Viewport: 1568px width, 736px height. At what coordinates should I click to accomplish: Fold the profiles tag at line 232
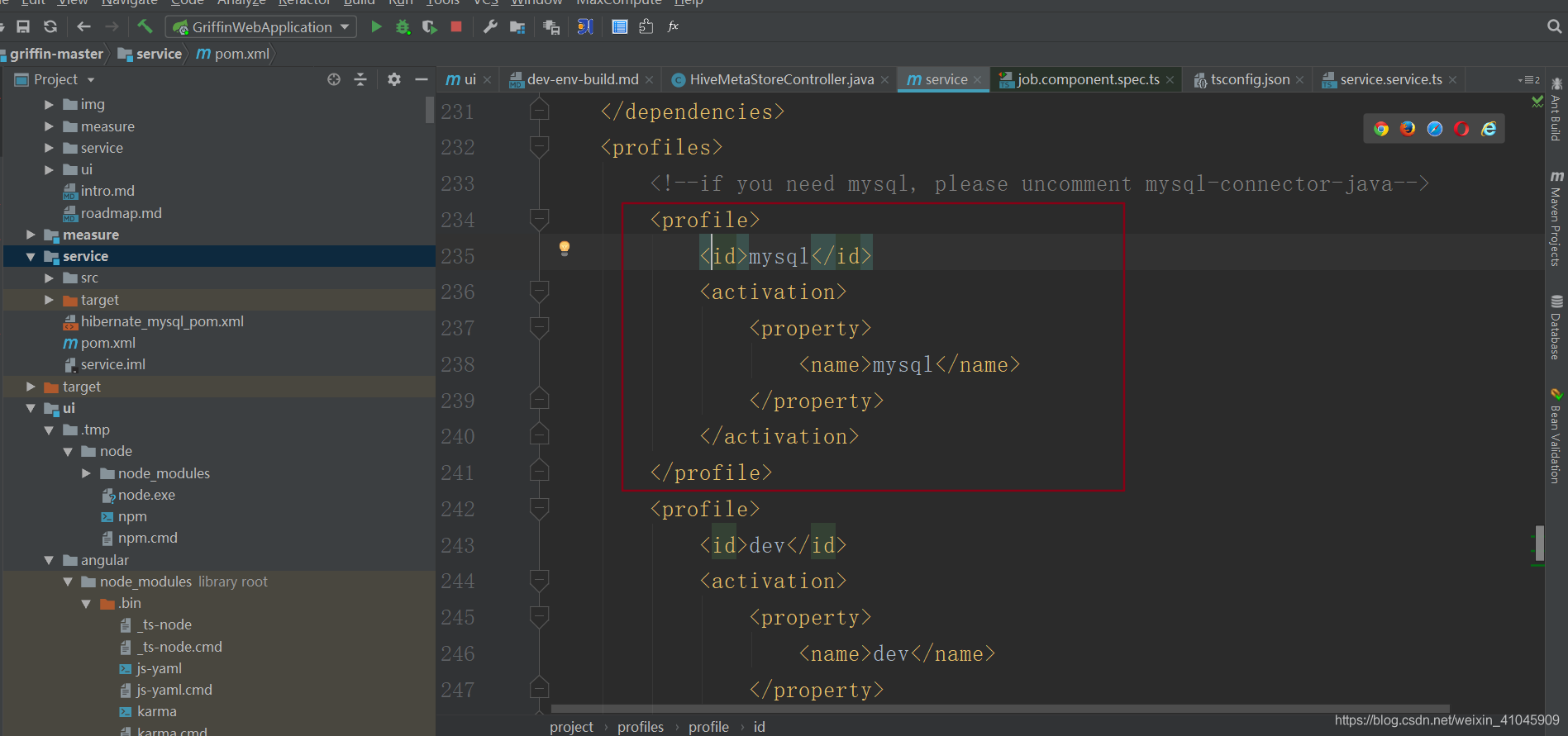[539, 147]
